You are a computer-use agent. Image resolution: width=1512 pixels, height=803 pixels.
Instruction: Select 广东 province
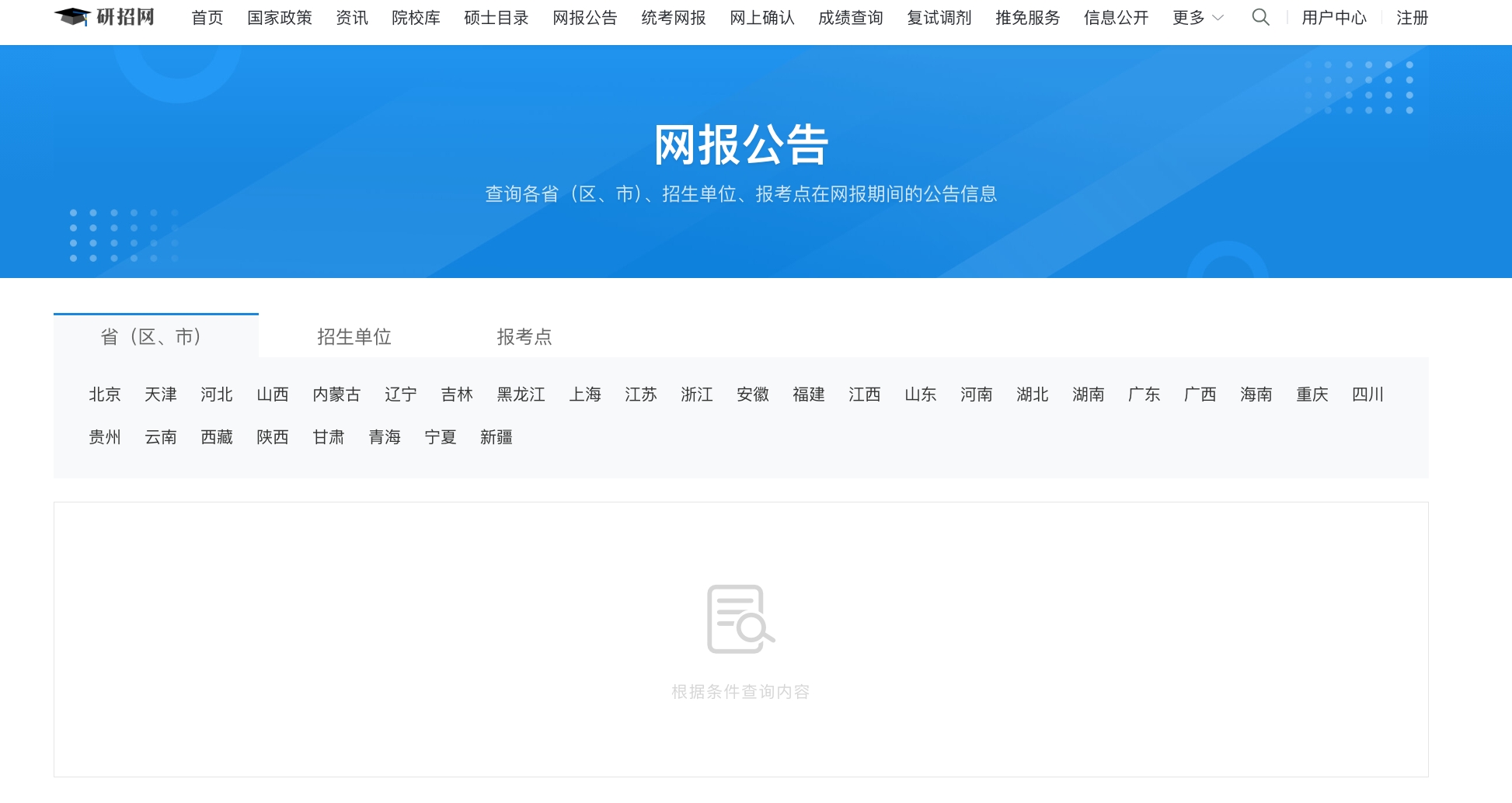tap(1144, 395)
